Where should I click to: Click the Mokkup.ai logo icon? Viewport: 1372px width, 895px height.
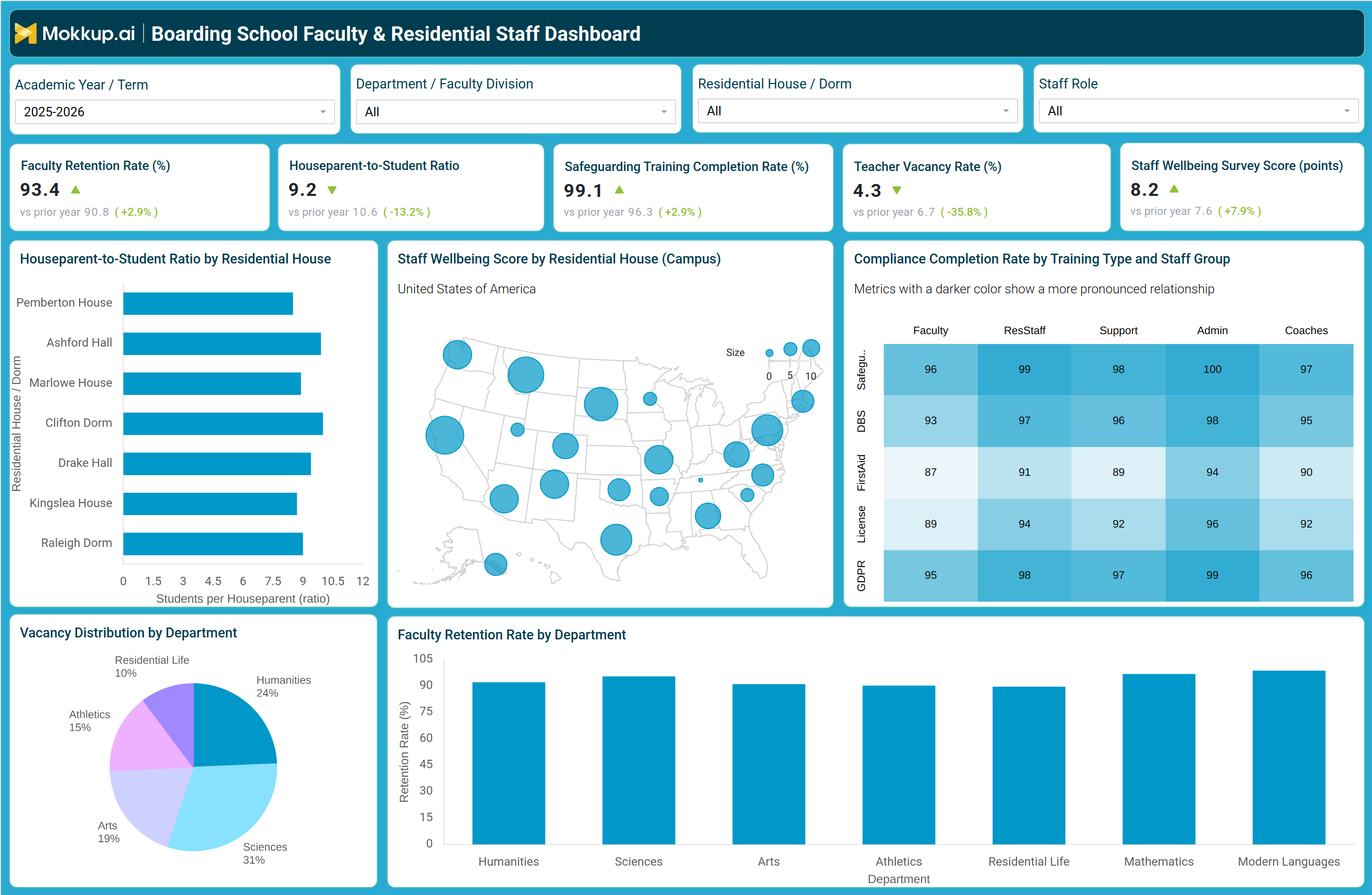(x=25, y=33)
